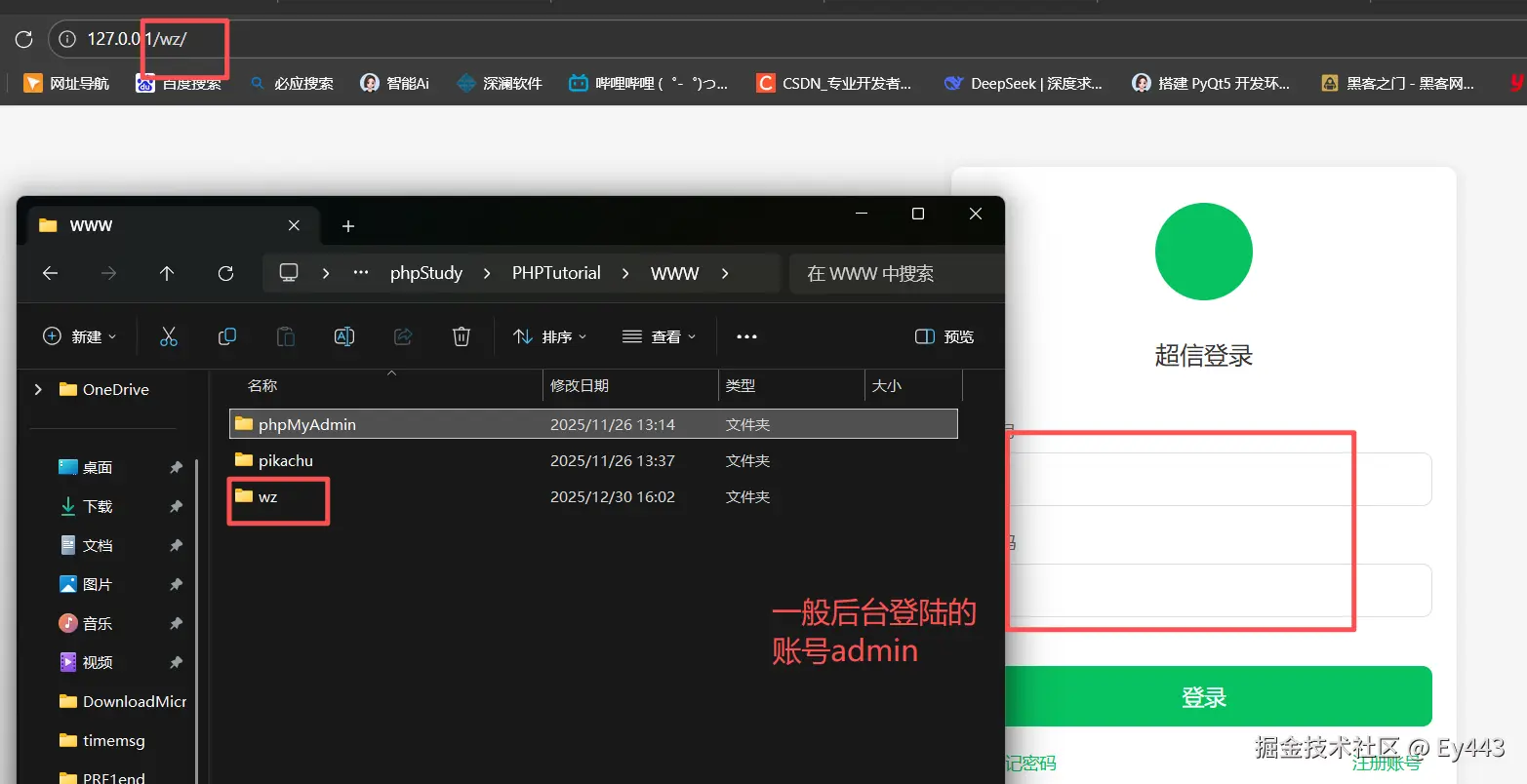The height and width of the screenshot is (784, 1527).
Task: Add a new File Explorer tab
Action: pos(348,226)
